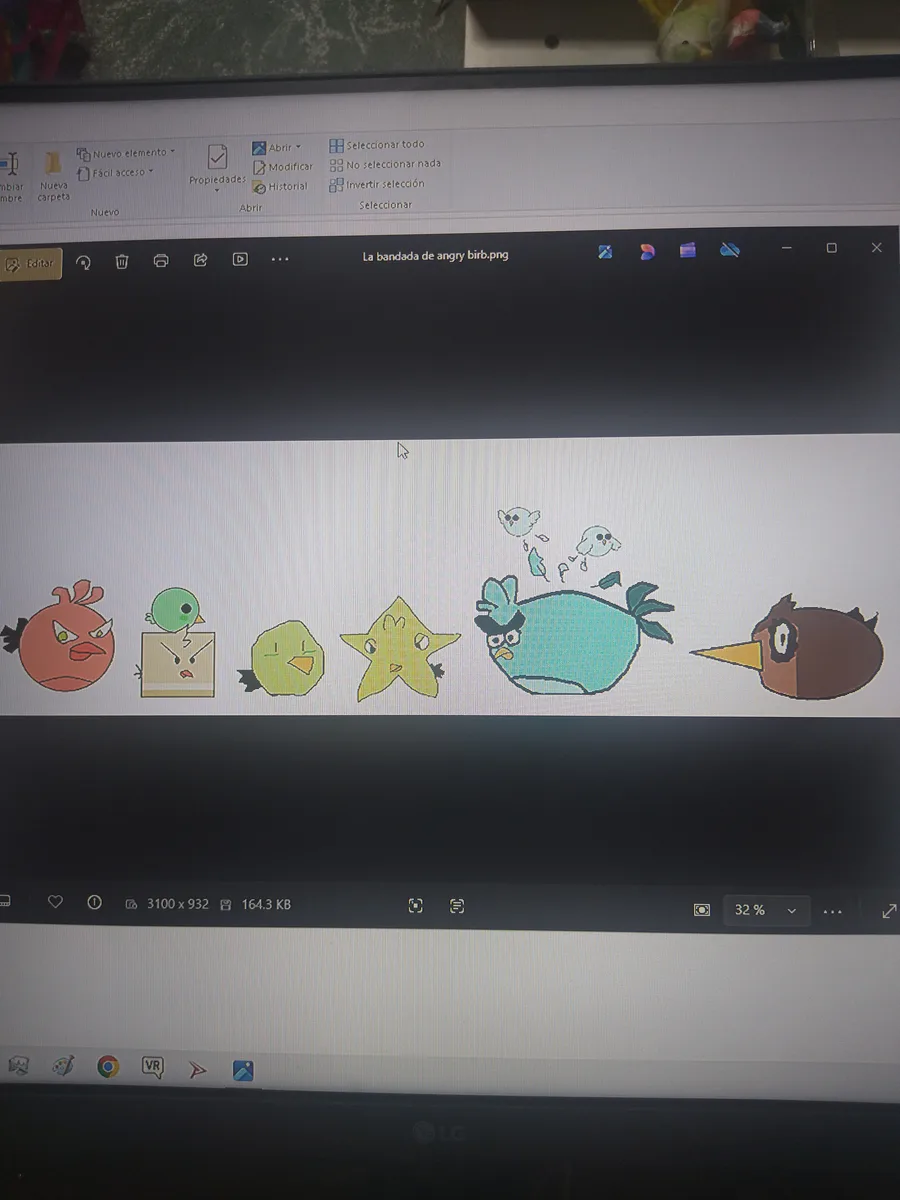Maximize the Photos window

click(831, 248)
